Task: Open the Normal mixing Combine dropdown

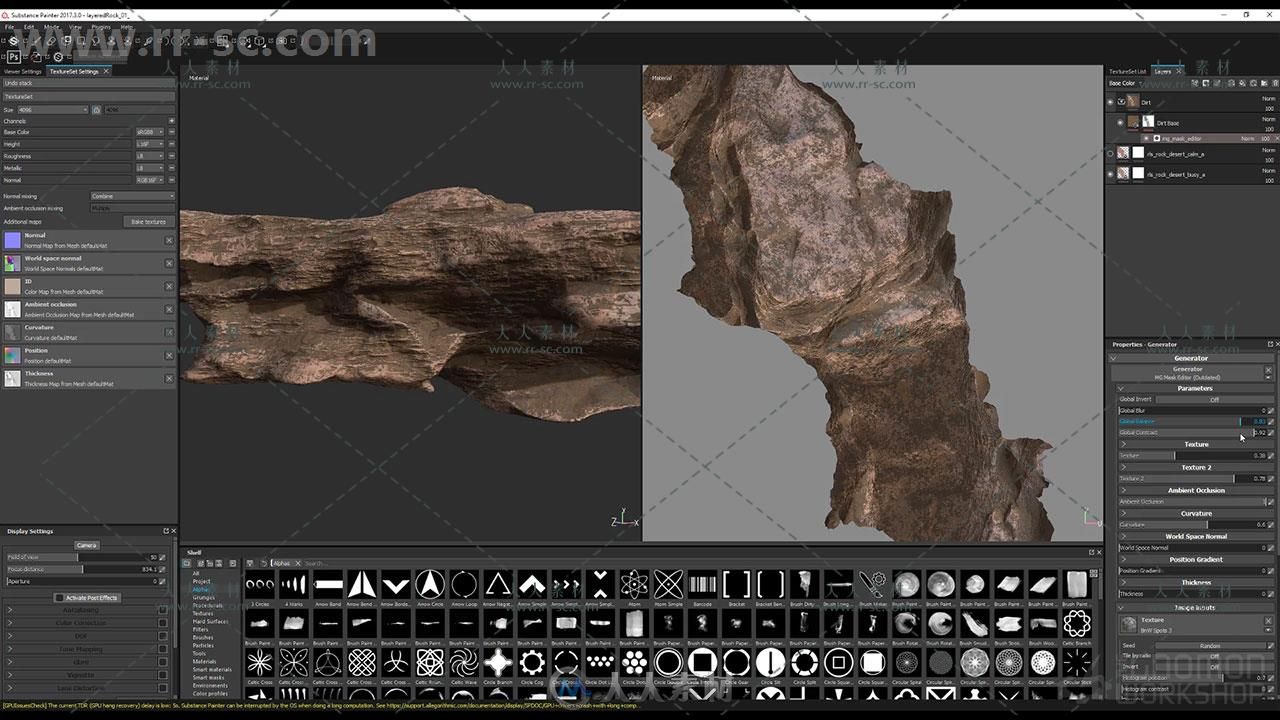Action: point(132,196)
